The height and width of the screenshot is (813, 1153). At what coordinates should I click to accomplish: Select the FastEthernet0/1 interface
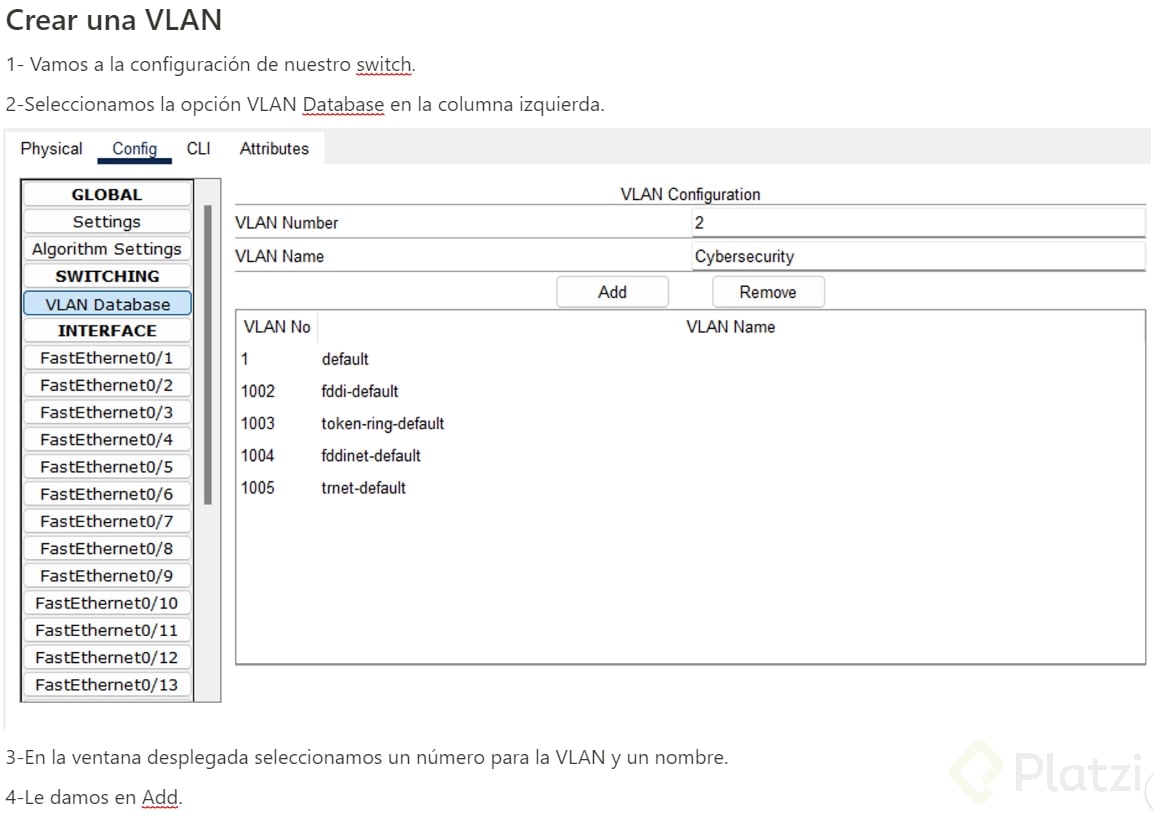106,357
